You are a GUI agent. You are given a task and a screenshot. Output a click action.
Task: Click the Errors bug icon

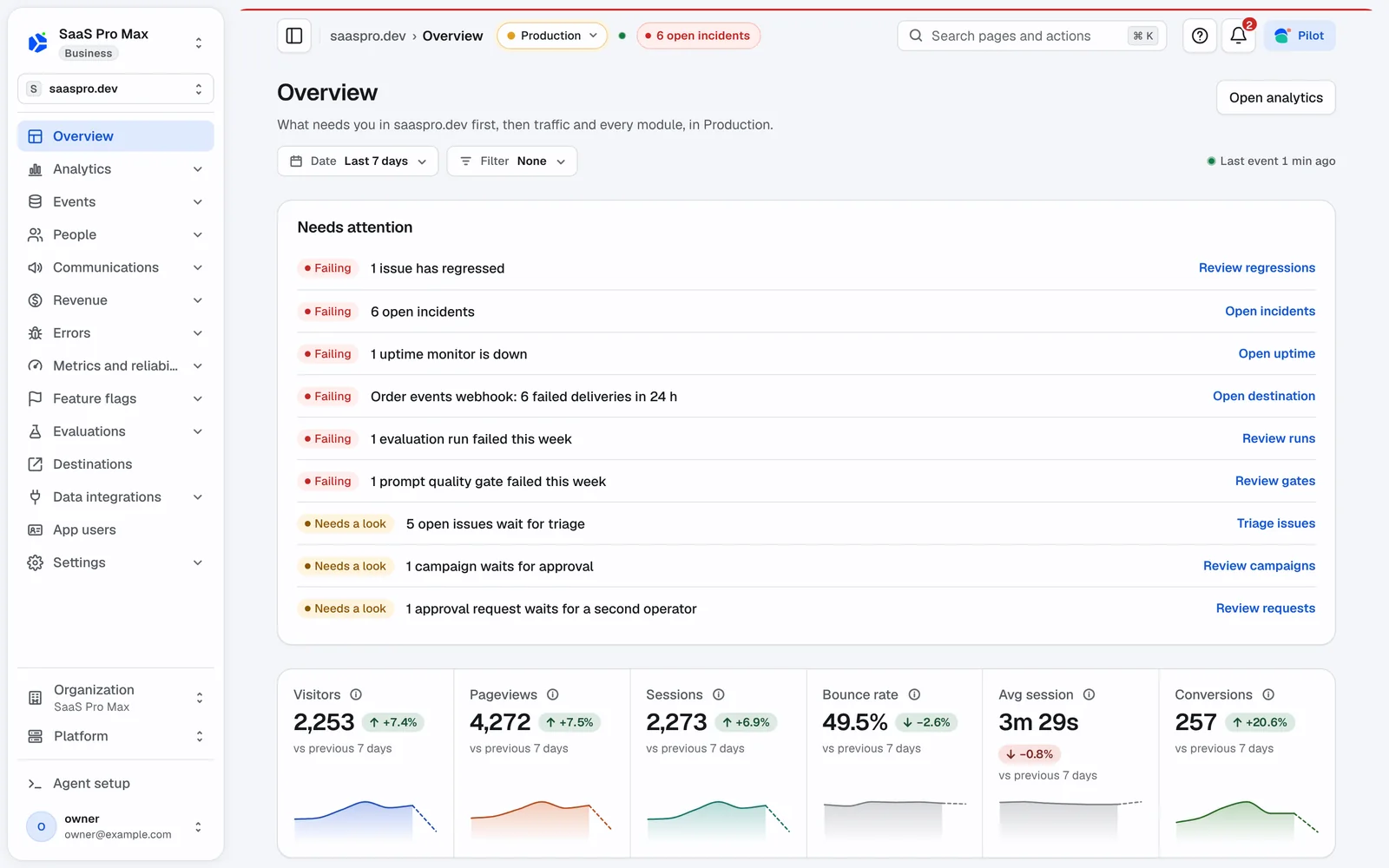tap(36, 333)
